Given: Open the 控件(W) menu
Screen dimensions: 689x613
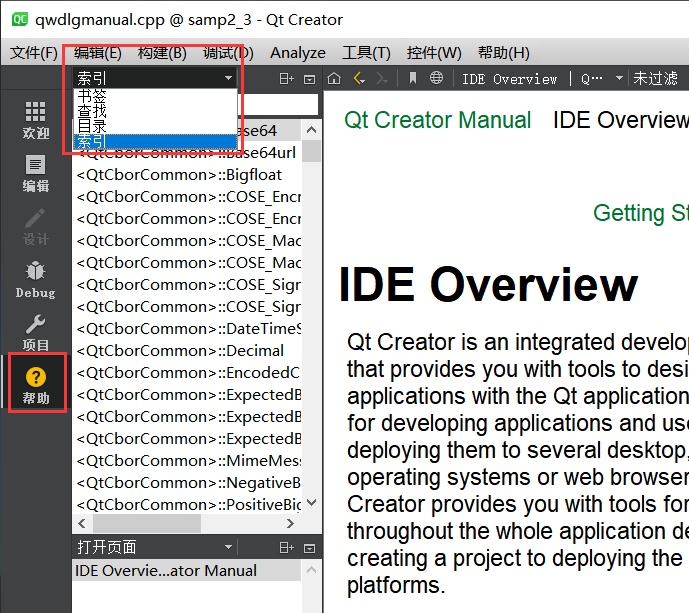Looking at the screenshot, I should [x=434, y=53].
